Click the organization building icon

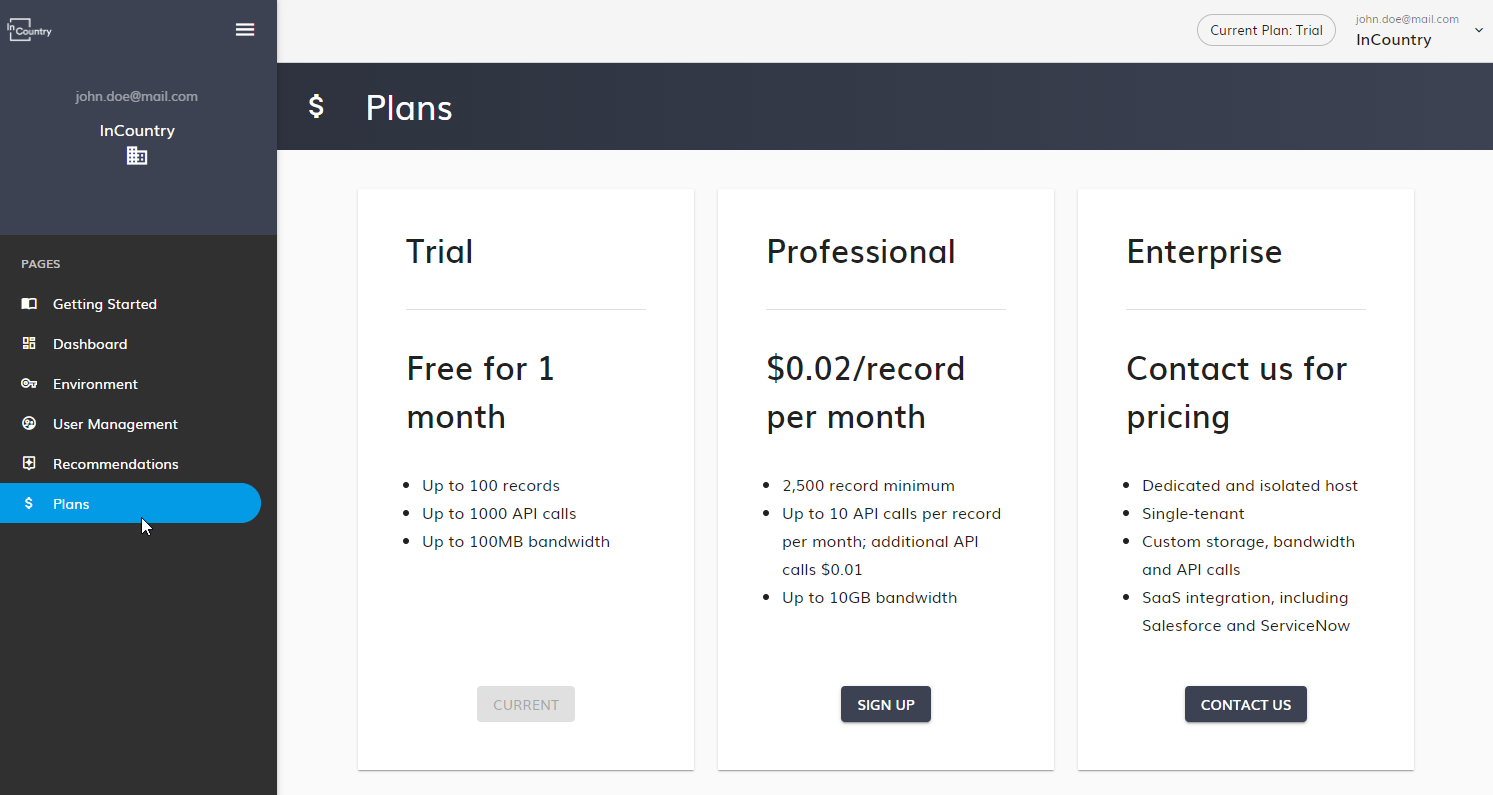coord(137,156)
